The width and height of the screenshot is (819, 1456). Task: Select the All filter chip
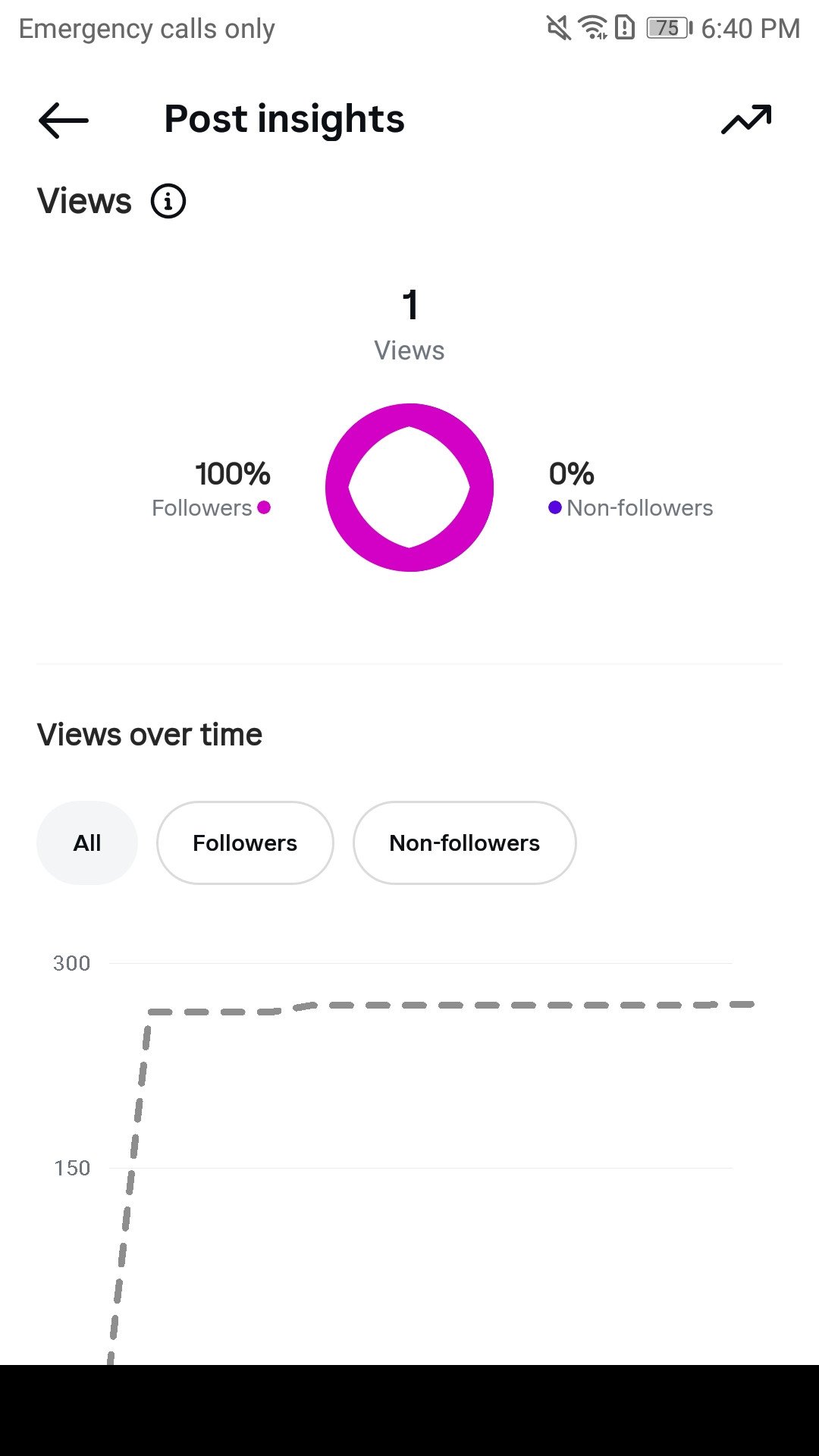coord(87,843)
